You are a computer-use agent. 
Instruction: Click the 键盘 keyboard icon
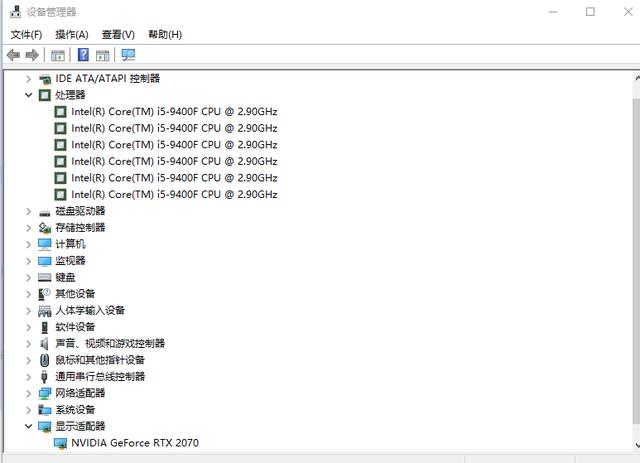tap(44, 278)
